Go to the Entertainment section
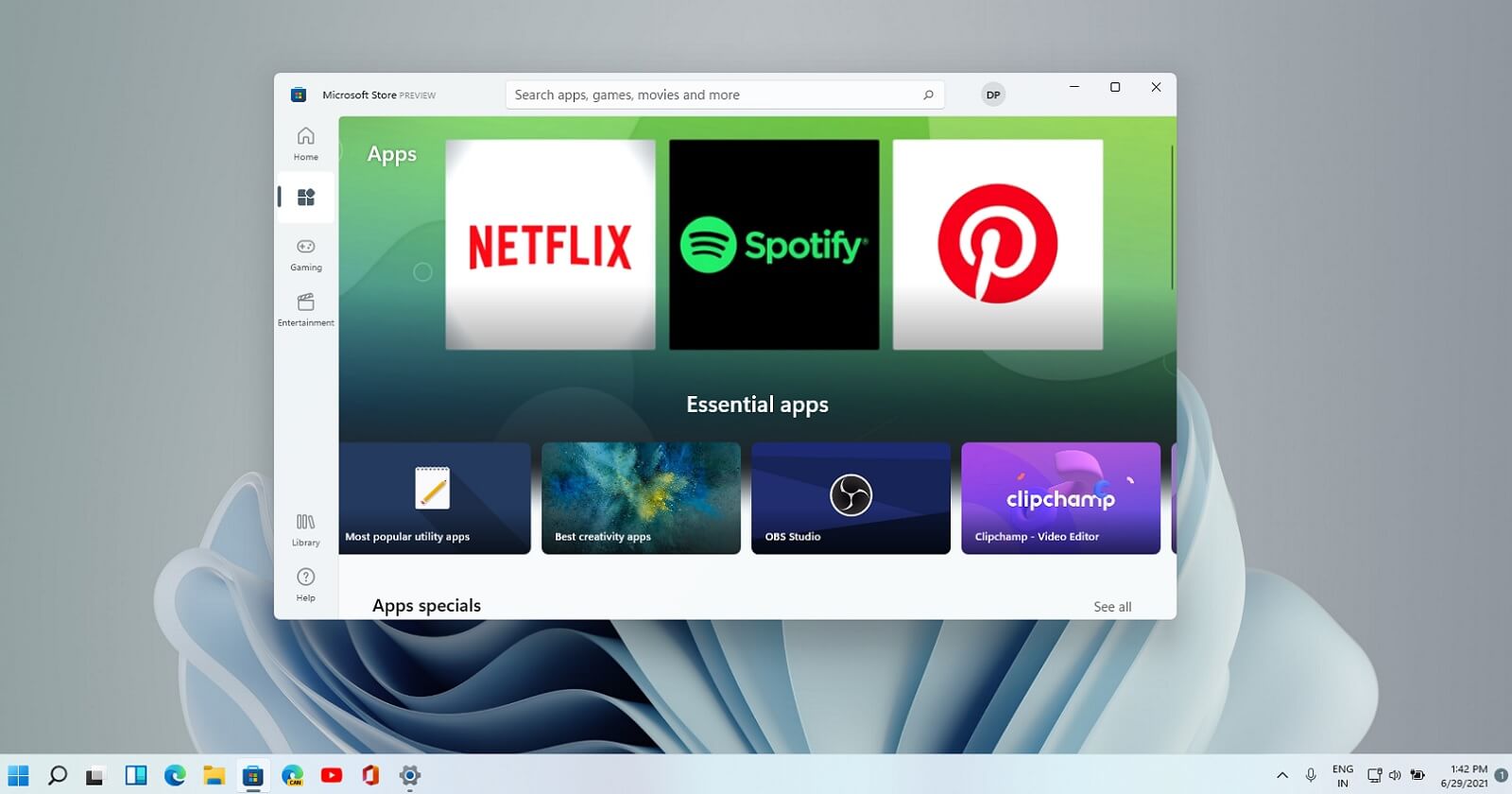This screenshot has width=1512, height=794. (x=305, y=309)
